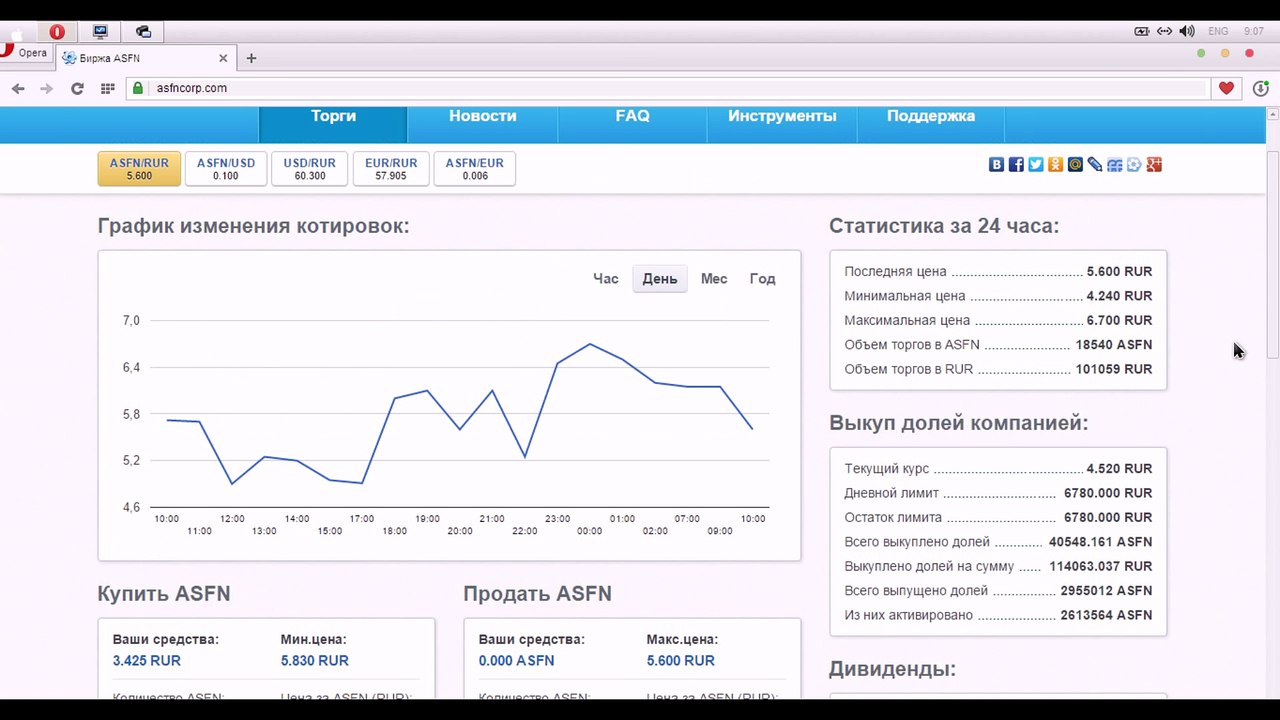This screenshot has height=720, width=1280.
Task: Share page via Facebook icon
Action: (1016, 165)
